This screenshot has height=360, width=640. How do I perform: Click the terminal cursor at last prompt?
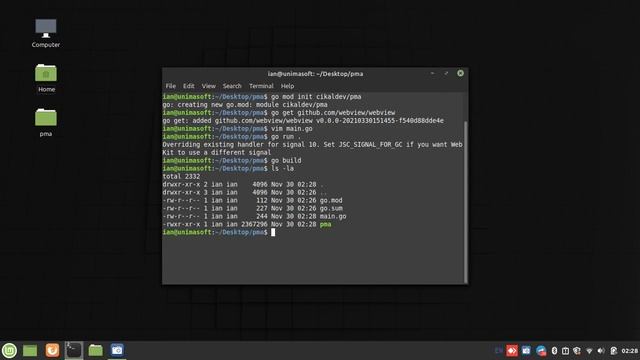click(x=273, y=232)
